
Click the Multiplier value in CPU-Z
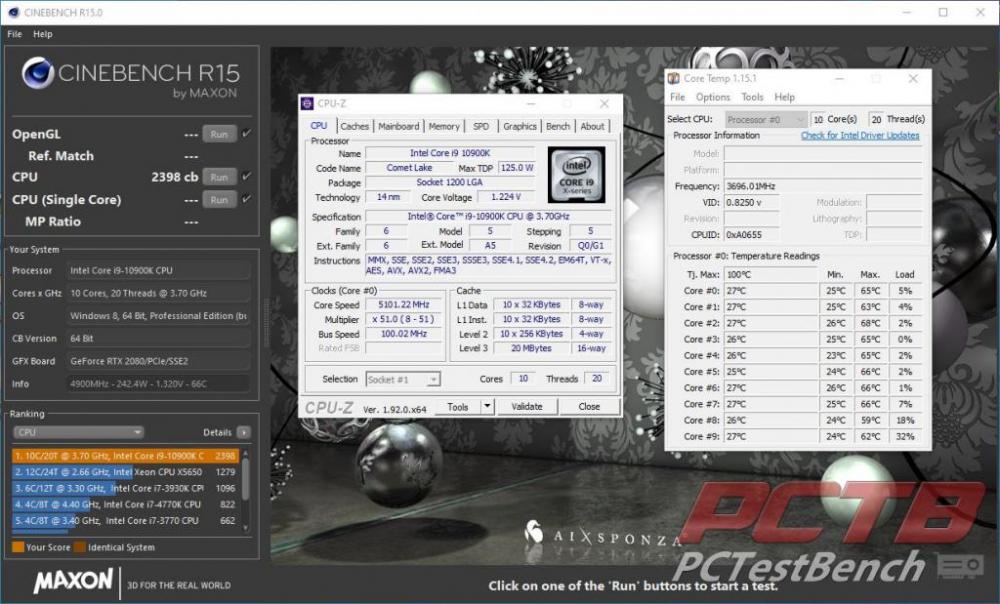pos(403,319)
